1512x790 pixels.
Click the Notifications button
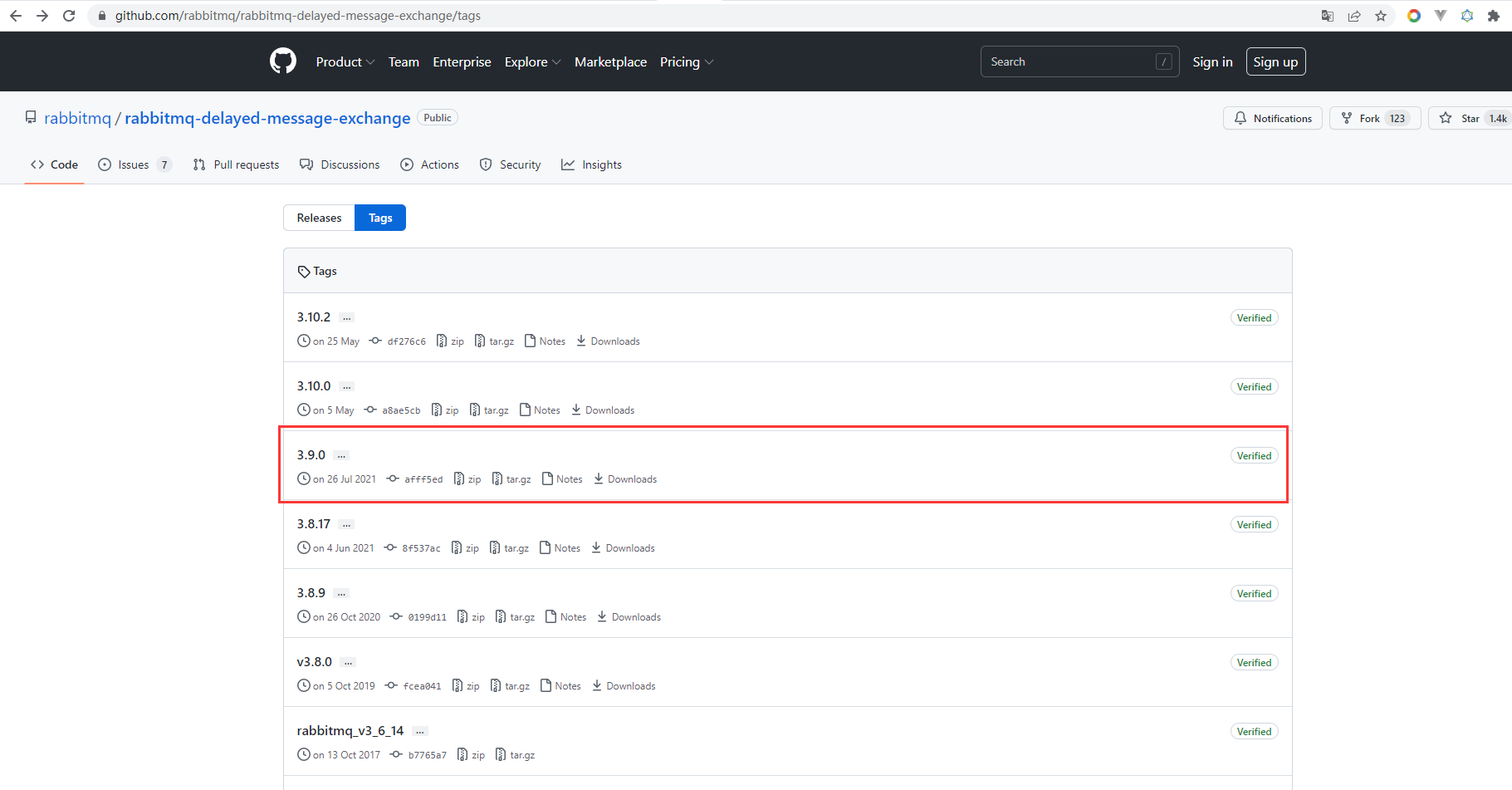1272,119
